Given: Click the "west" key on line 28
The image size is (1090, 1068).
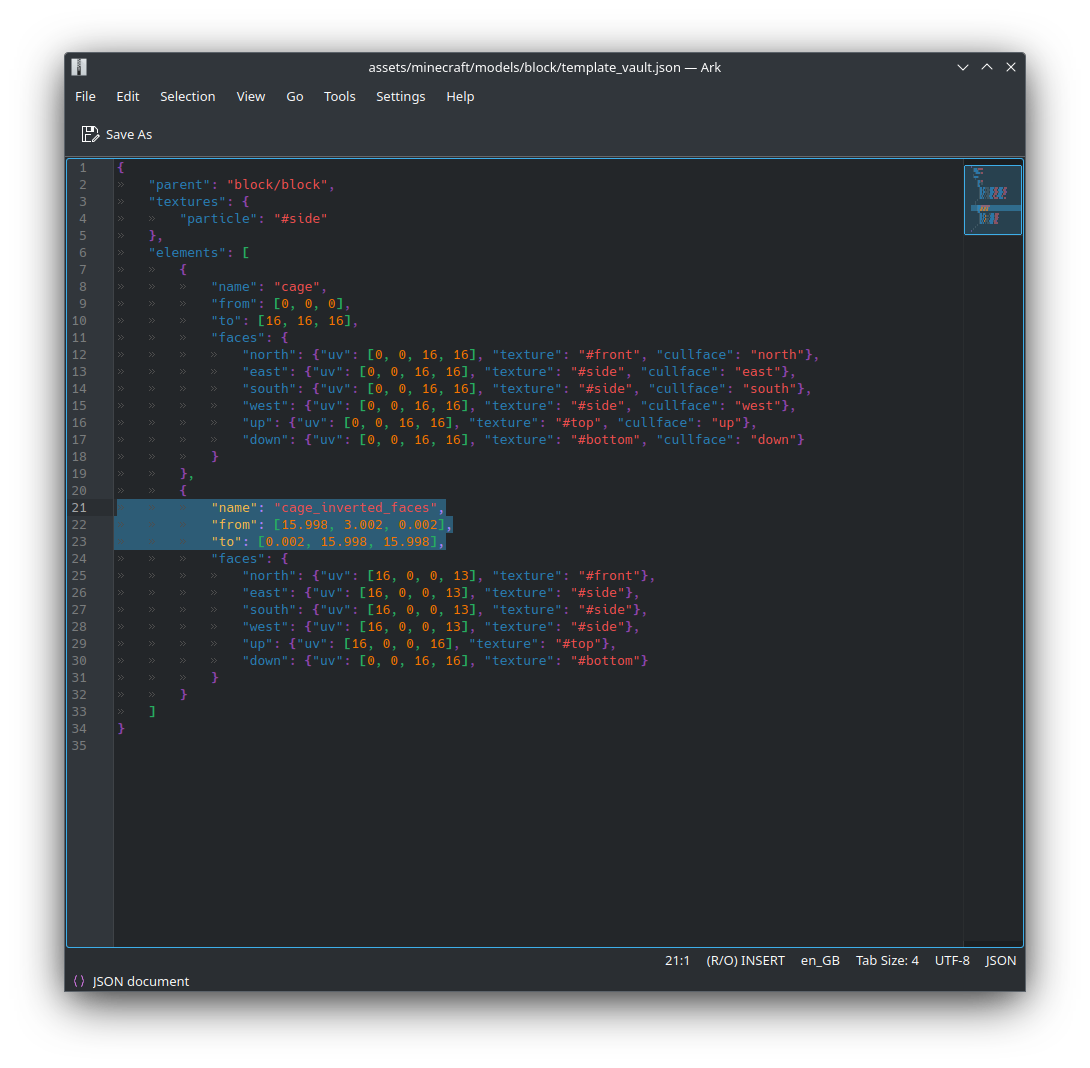Looking at the screenshot, I should 266,627.
